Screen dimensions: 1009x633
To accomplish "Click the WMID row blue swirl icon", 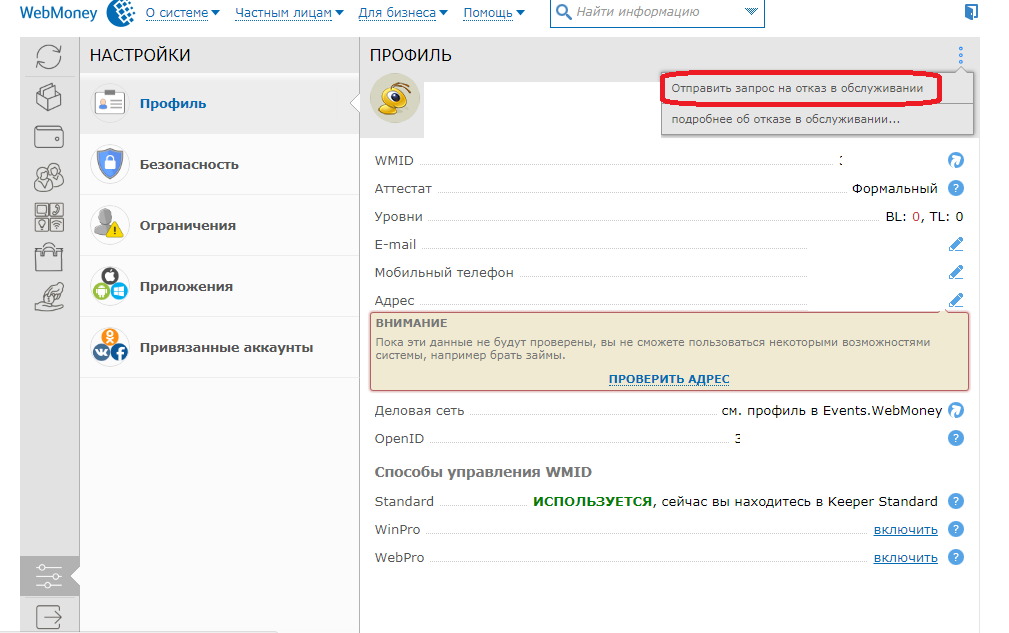I will point(956,160).
